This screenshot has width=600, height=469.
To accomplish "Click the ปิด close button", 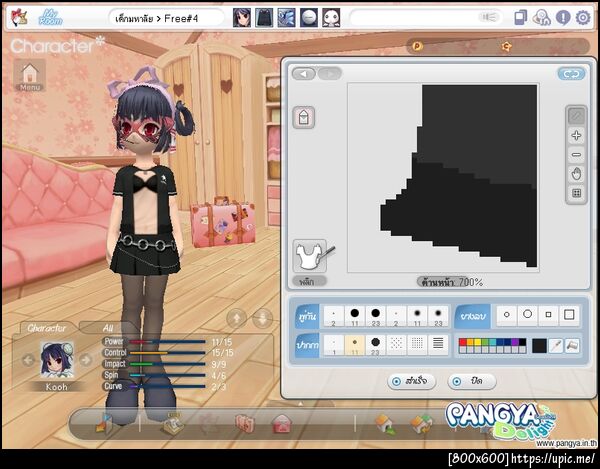I will point(472,381).
